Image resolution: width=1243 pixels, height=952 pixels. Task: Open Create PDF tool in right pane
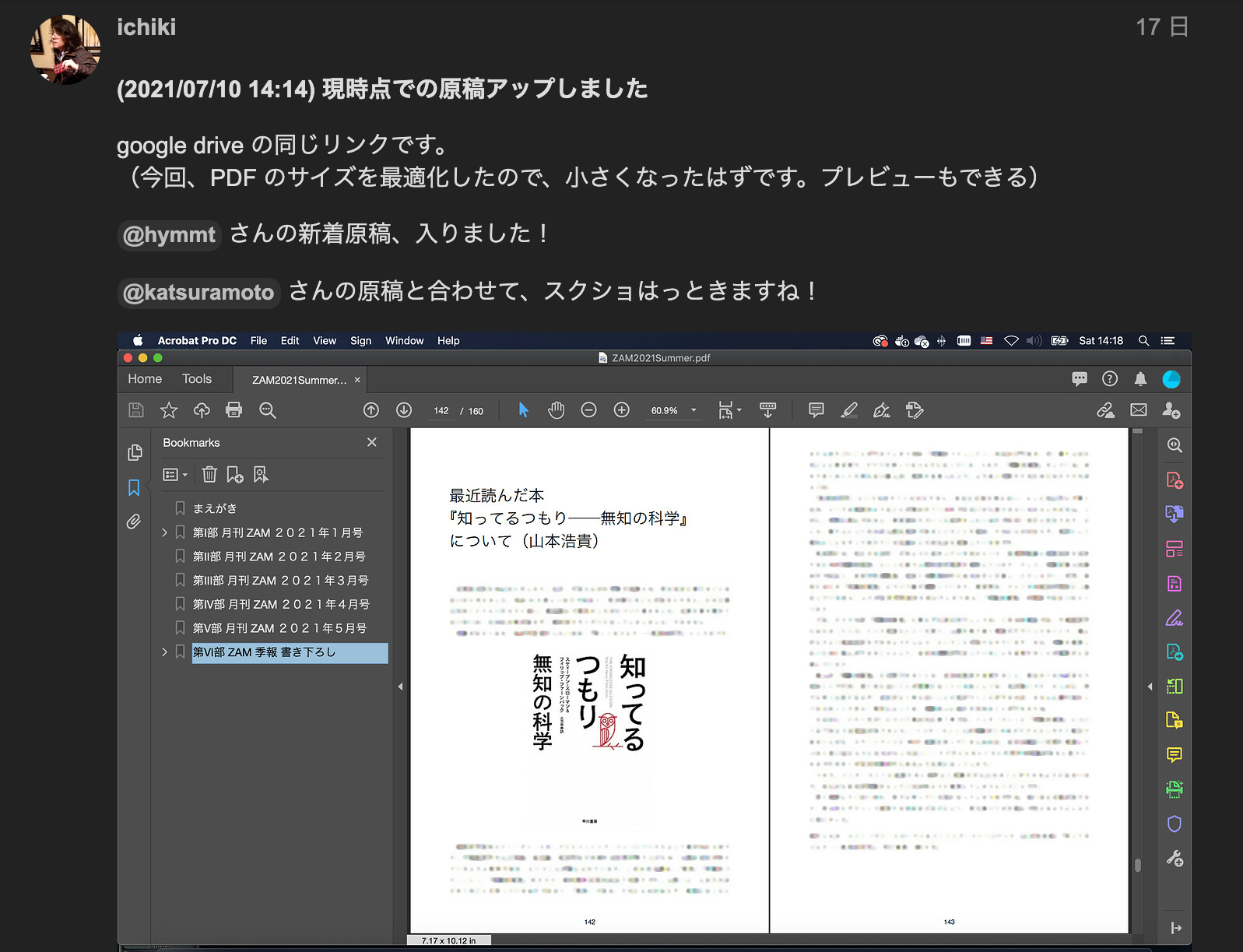[1175, 480]
